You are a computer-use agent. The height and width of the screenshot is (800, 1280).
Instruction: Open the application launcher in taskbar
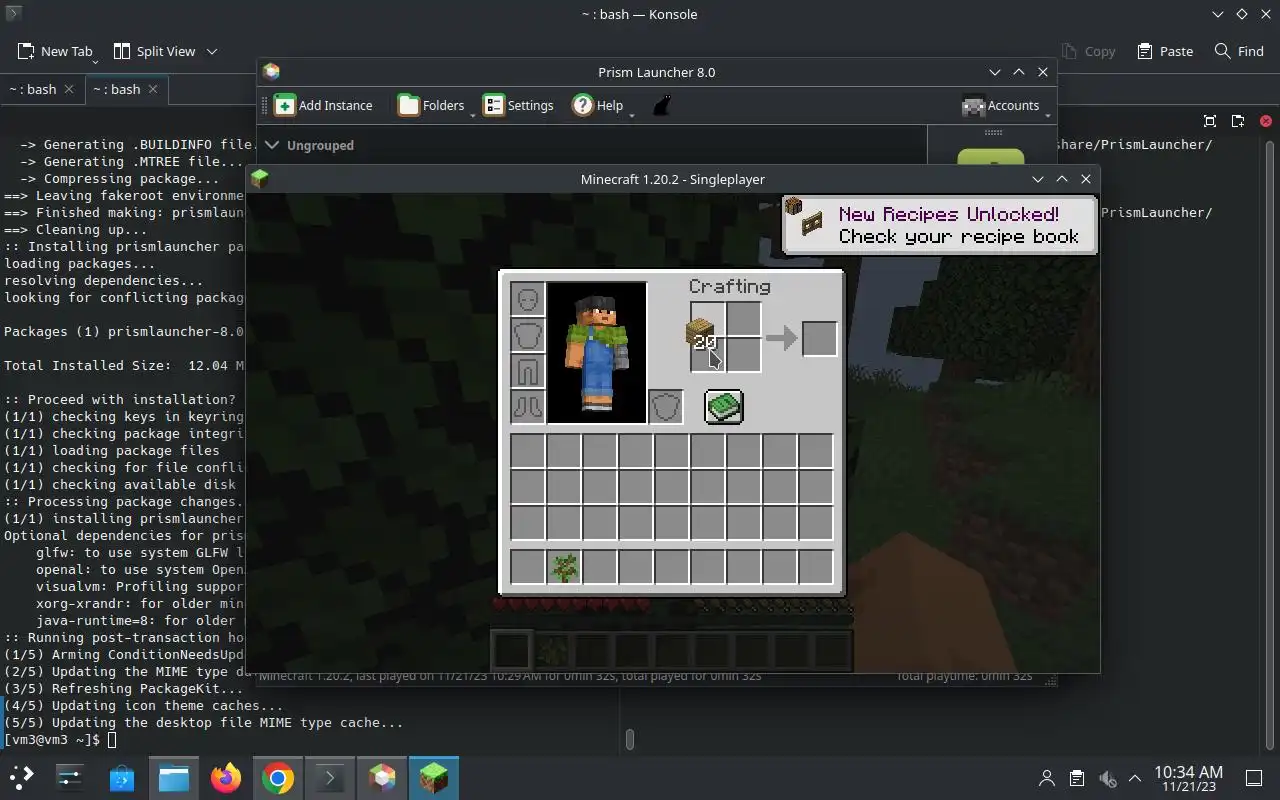[22, 777]
